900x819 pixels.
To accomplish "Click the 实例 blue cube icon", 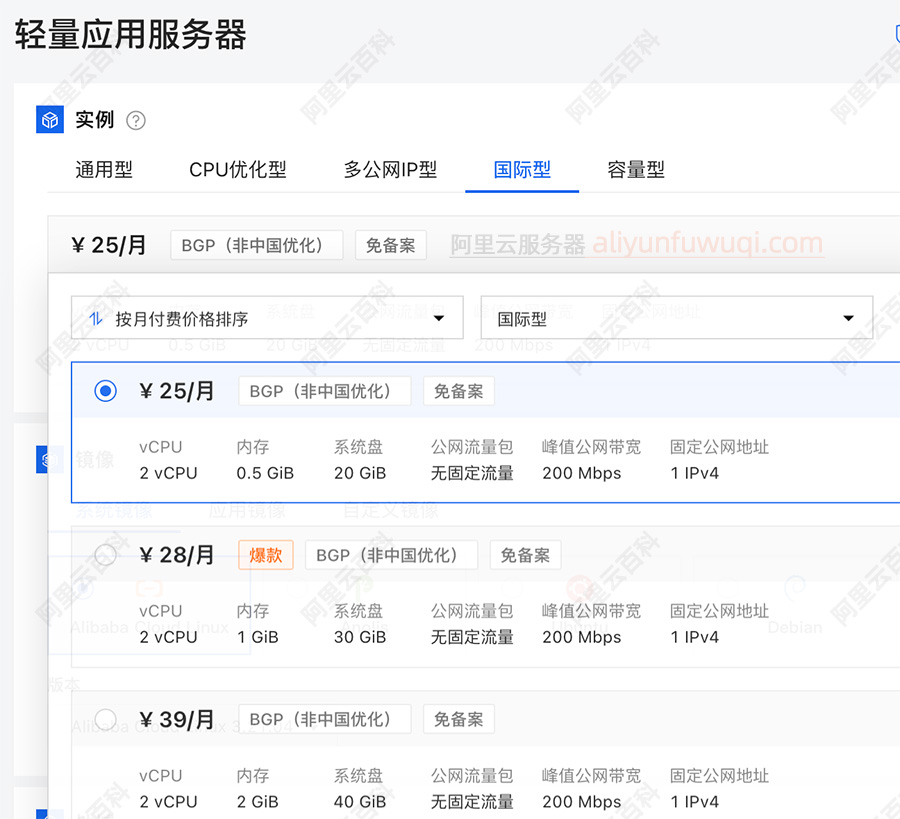I will pyautogui.click(x=49, y=119).
